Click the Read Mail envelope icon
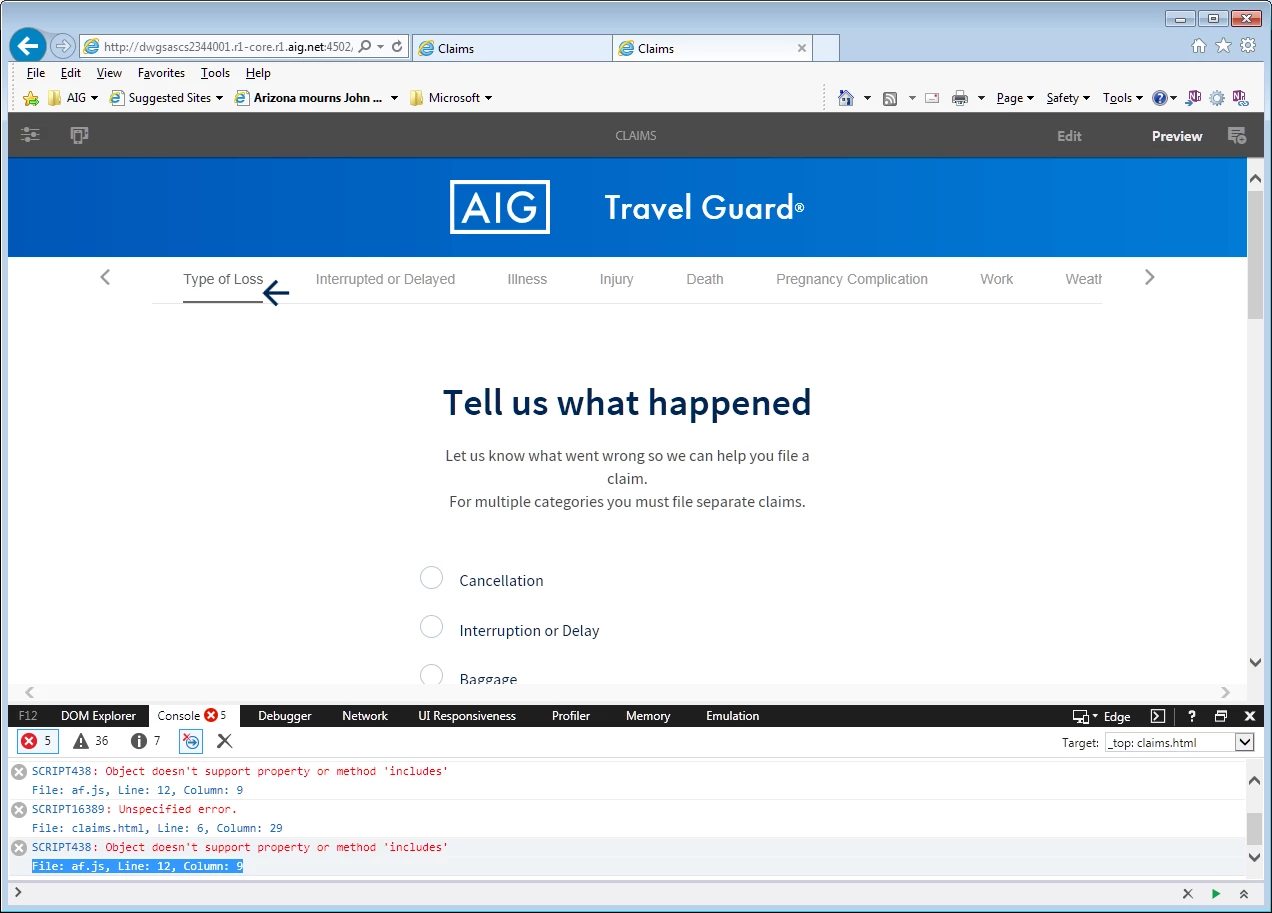The height and width of the screenshot is (913, 1272). click(932, 98)
